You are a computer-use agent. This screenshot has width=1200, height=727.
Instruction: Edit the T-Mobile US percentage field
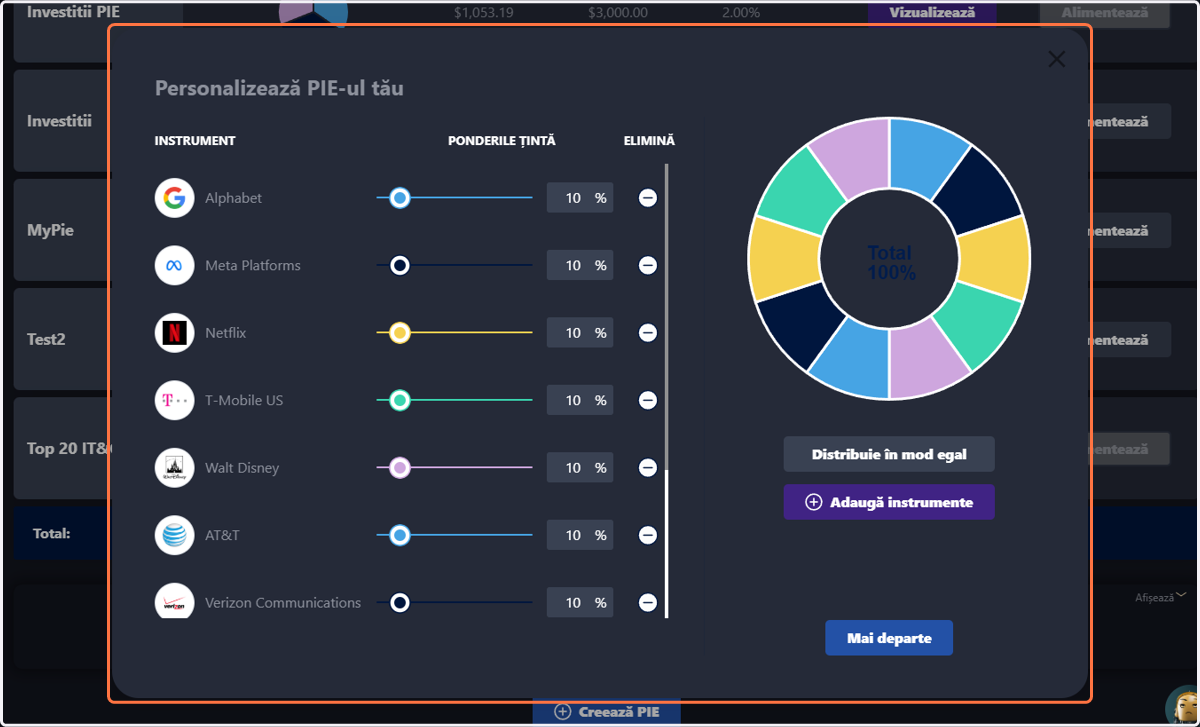click(x=580, y=400)
